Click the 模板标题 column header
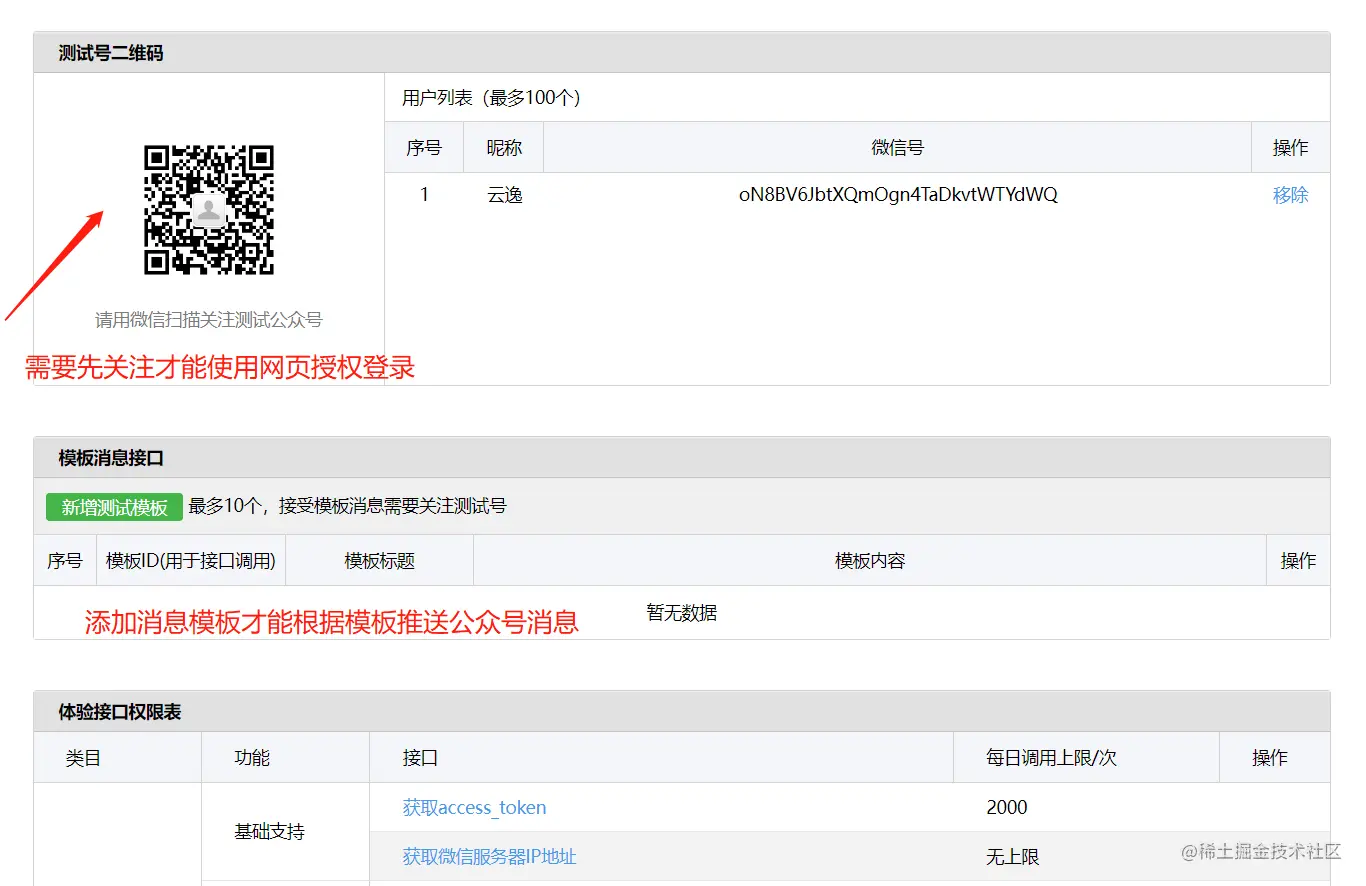Screen dimensions: 1366x886 (379, 561)
